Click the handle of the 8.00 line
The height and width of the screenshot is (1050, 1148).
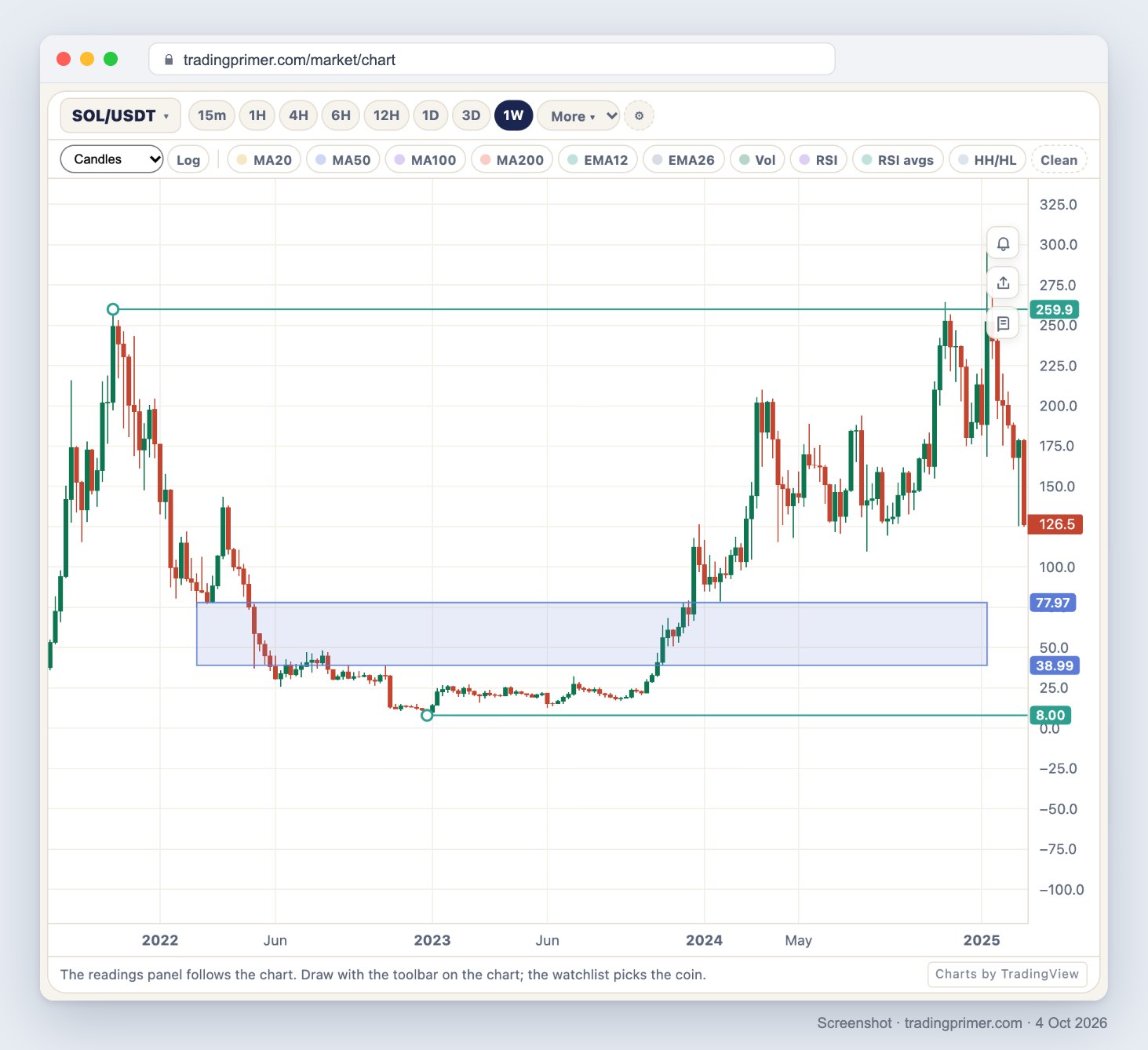click(427, 715)
